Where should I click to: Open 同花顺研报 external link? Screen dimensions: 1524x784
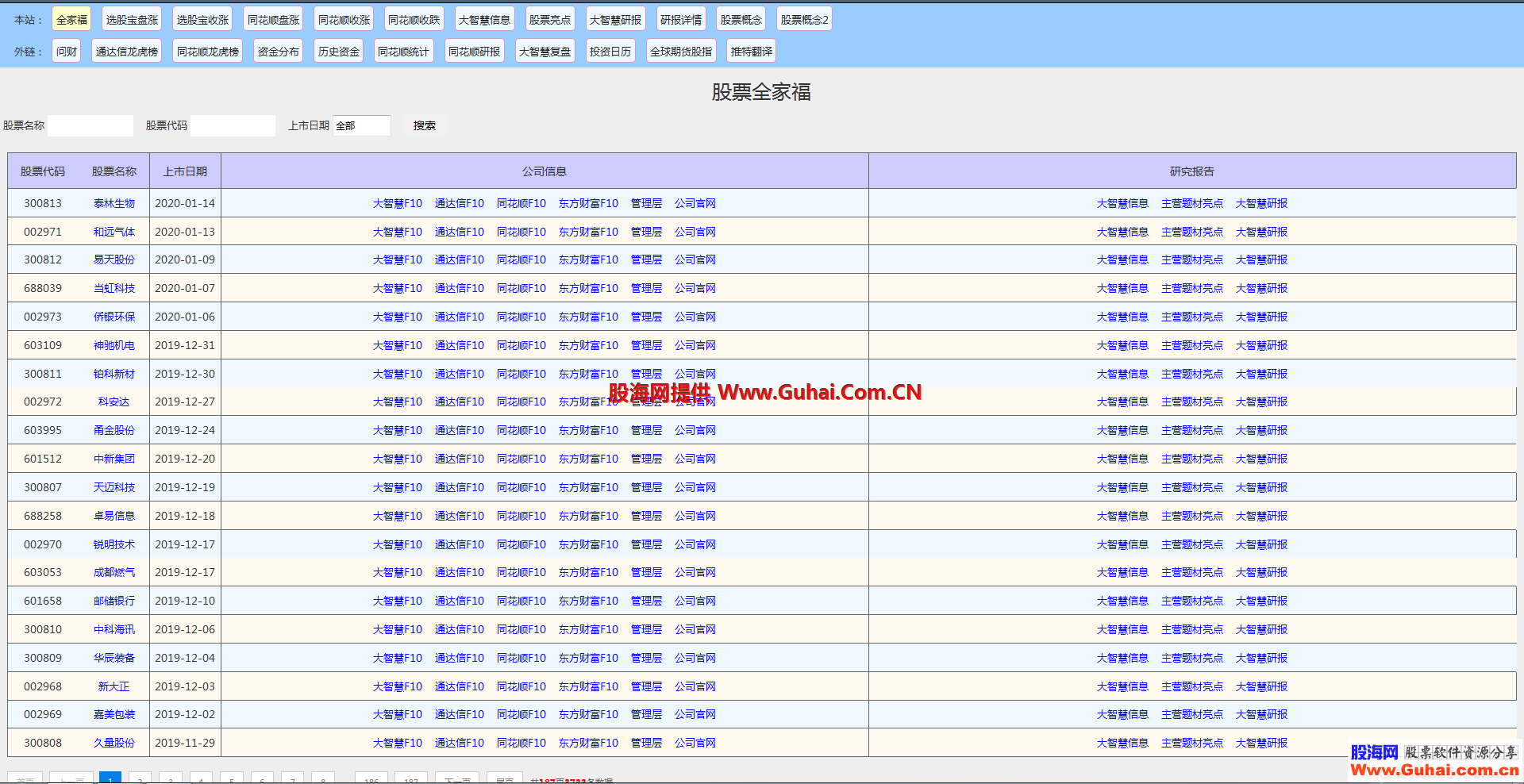pos(475,52)
